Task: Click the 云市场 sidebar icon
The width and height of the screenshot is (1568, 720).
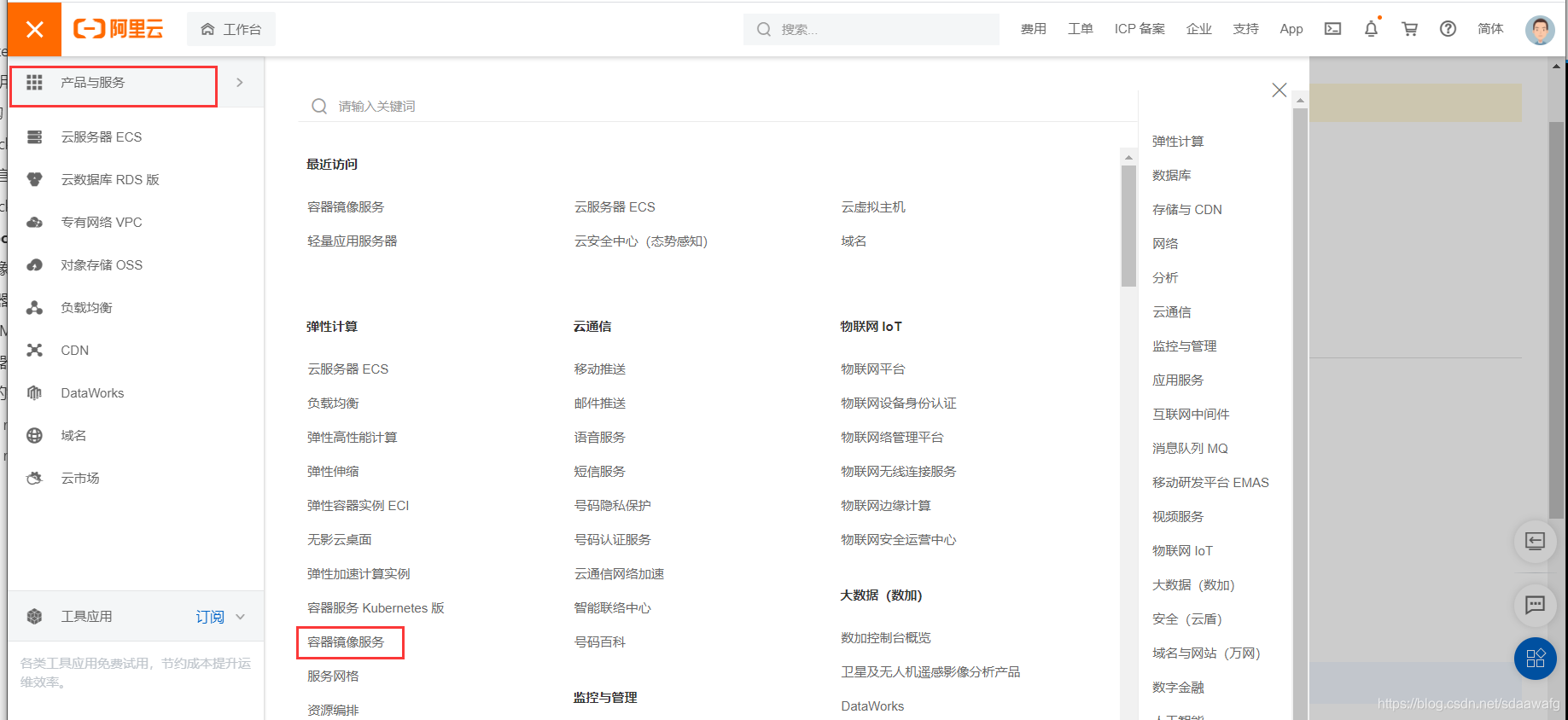Action: pos(34,478)
